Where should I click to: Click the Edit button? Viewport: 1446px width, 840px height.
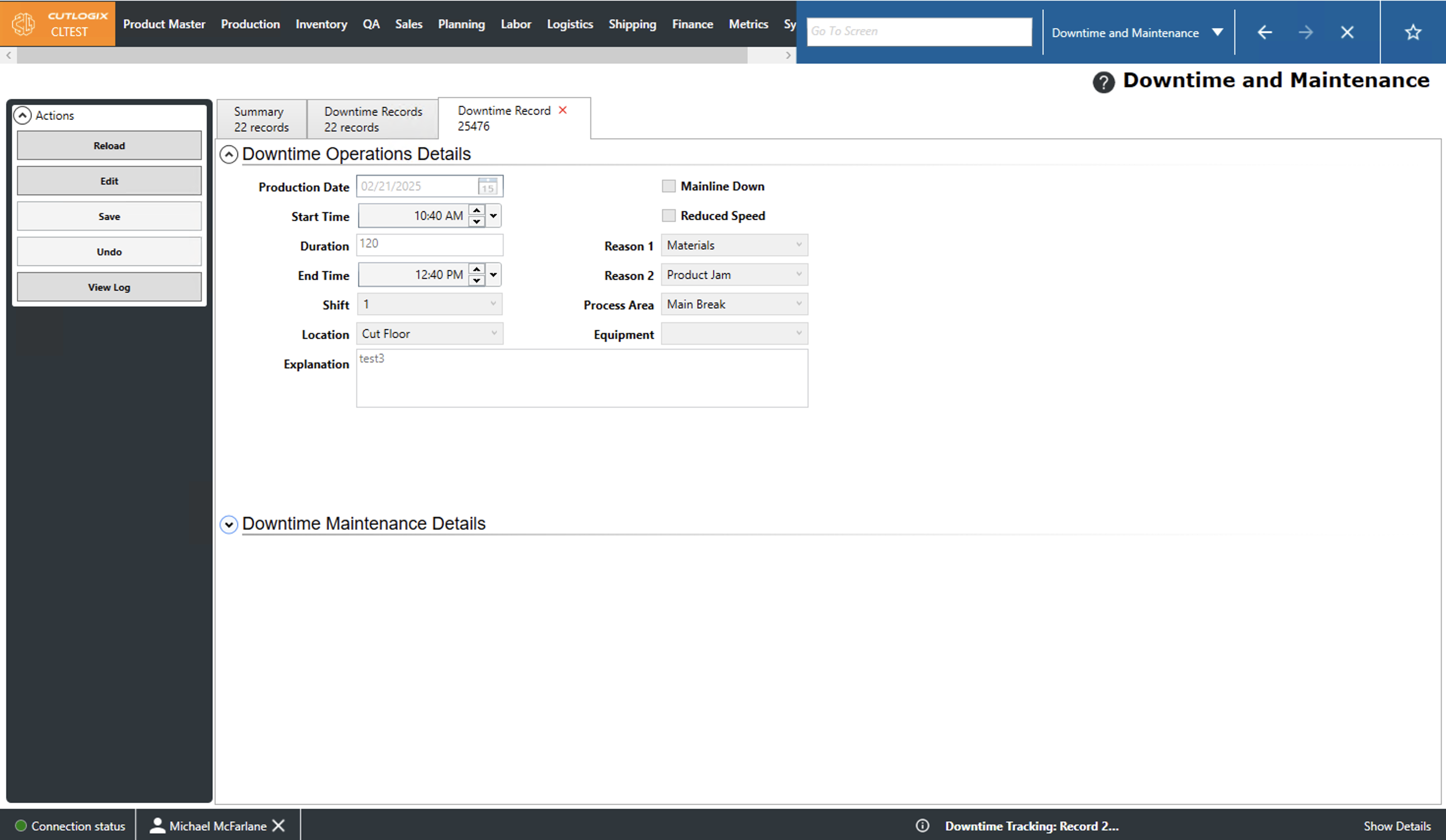109,181
